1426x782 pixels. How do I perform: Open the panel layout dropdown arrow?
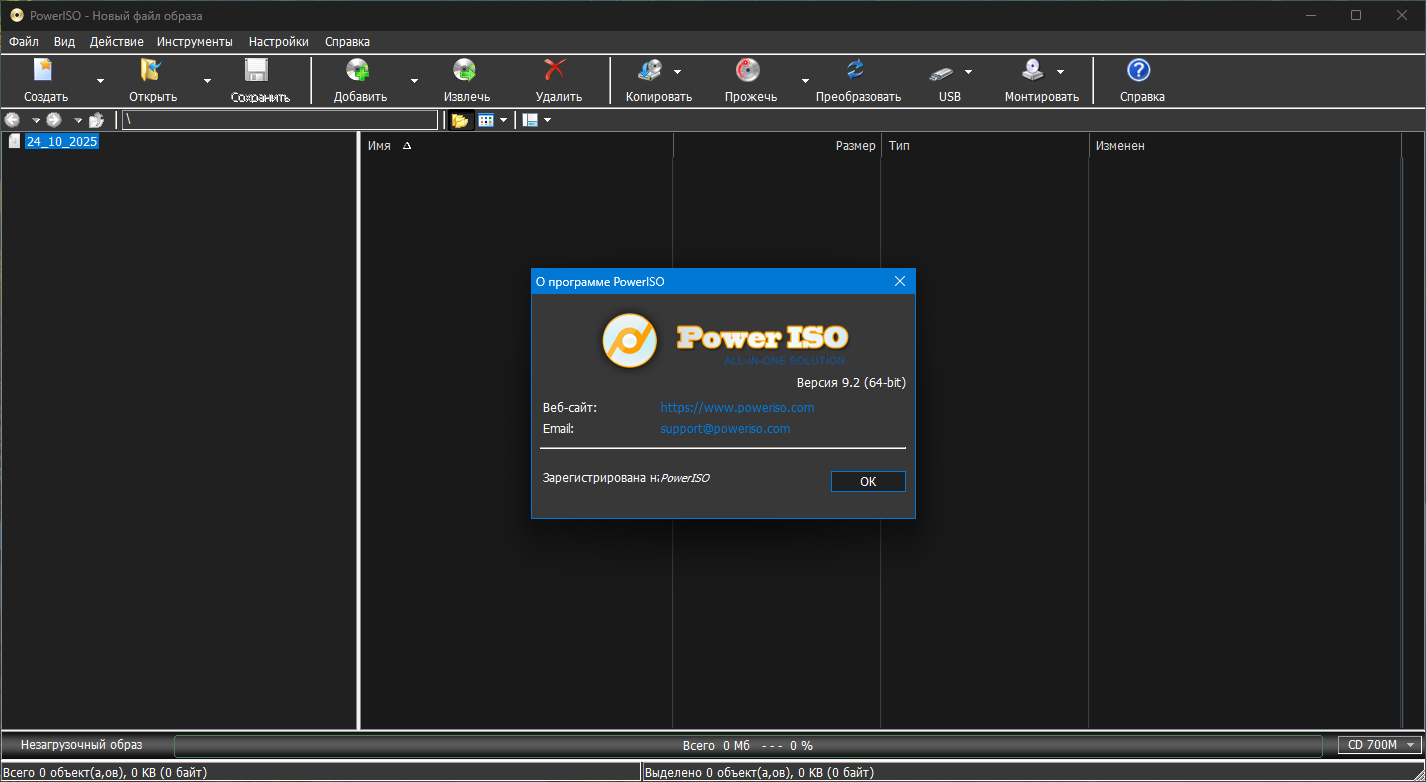[x=547, y=120]
